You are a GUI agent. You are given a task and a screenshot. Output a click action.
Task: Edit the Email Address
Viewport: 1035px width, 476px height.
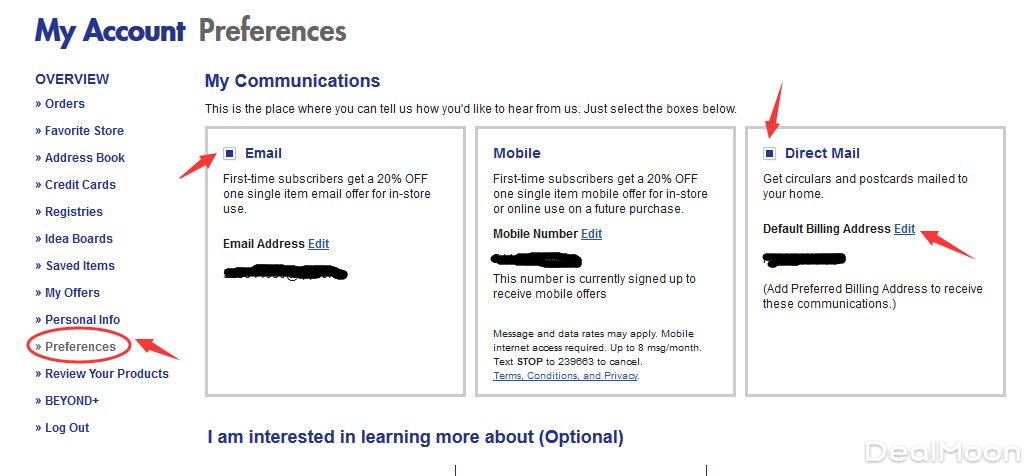(x=318, y=244)
